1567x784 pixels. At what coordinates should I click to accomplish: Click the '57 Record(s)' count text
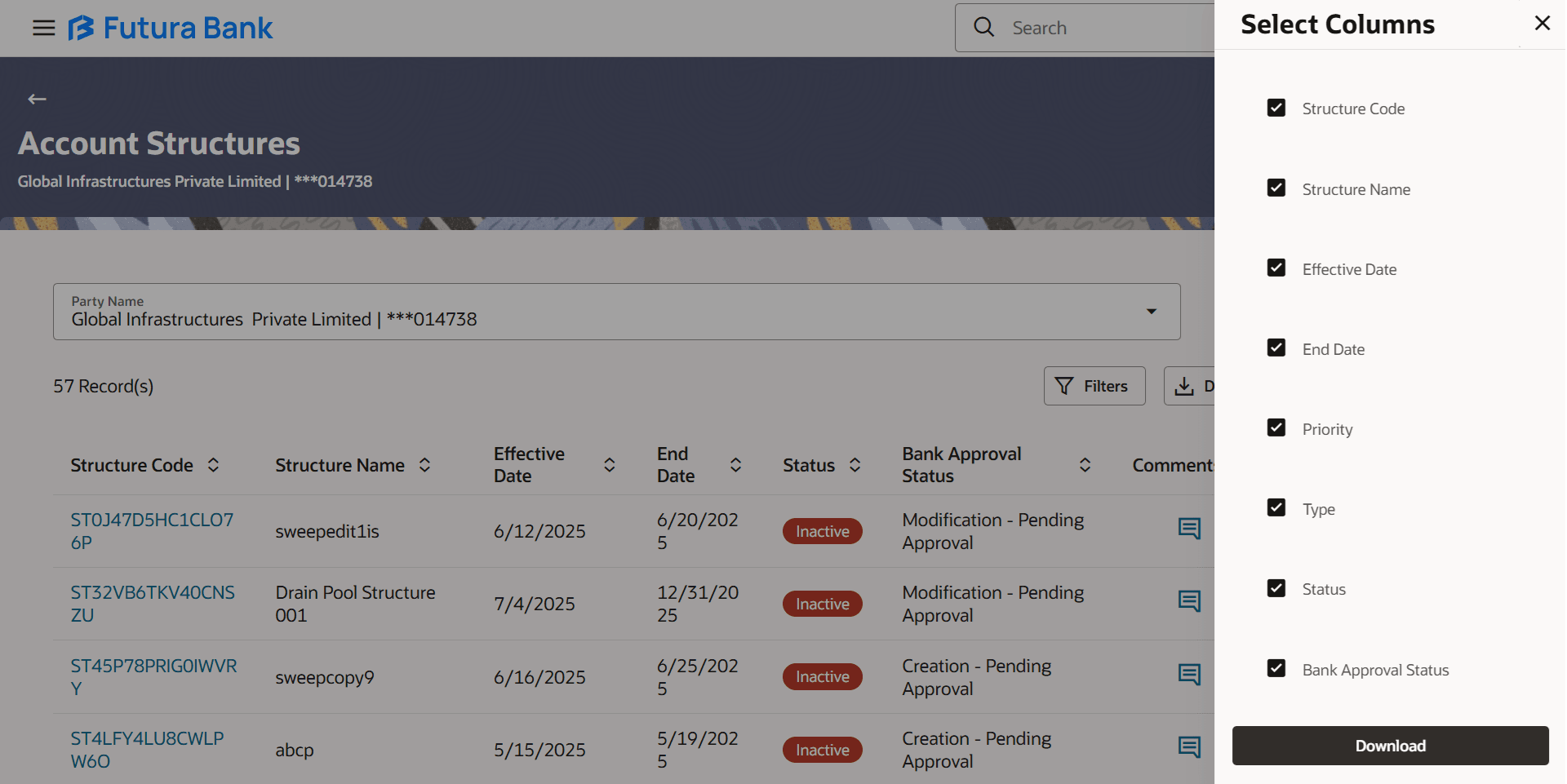[104, 386]
